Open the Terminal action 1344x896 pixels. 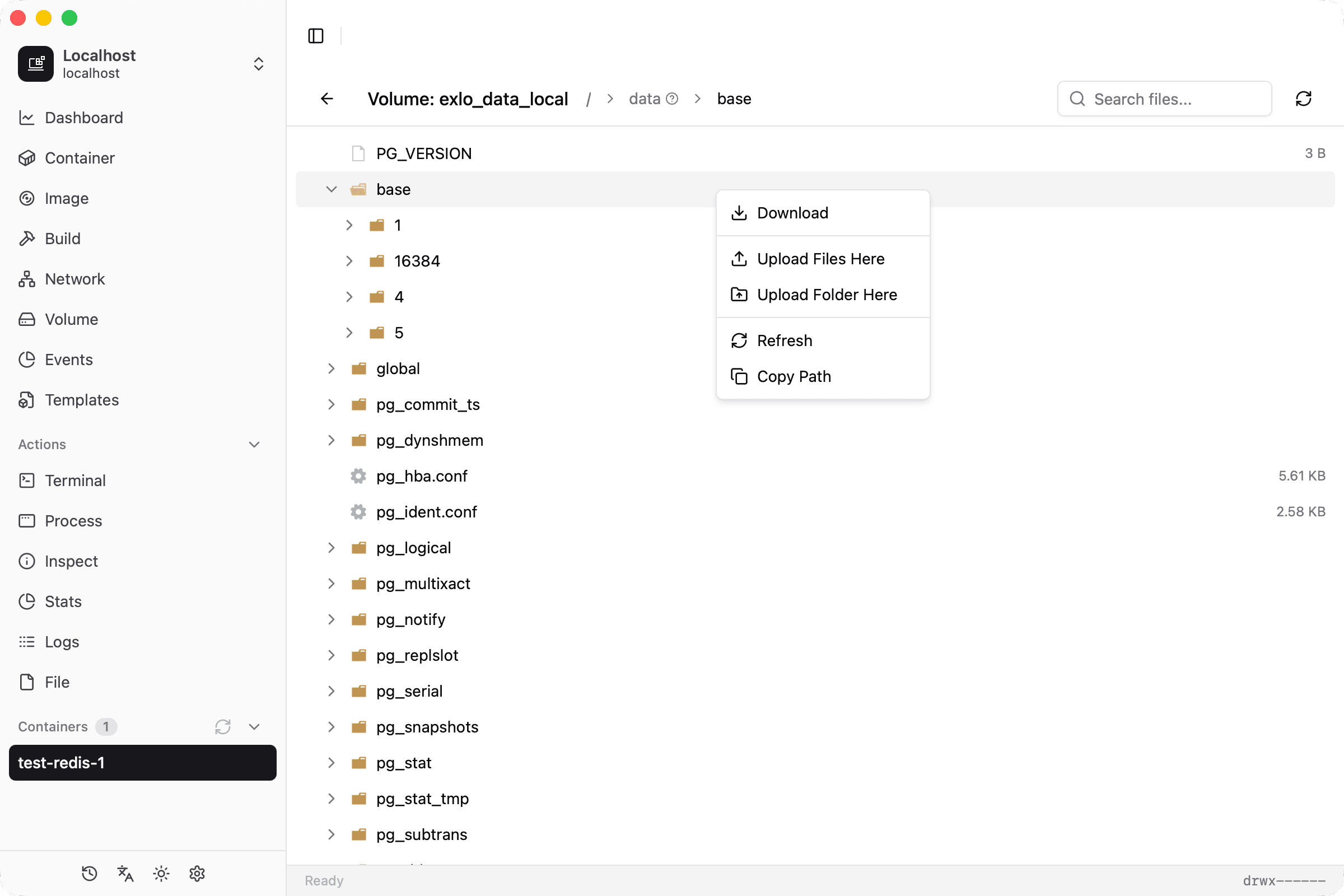click(76, 480)
